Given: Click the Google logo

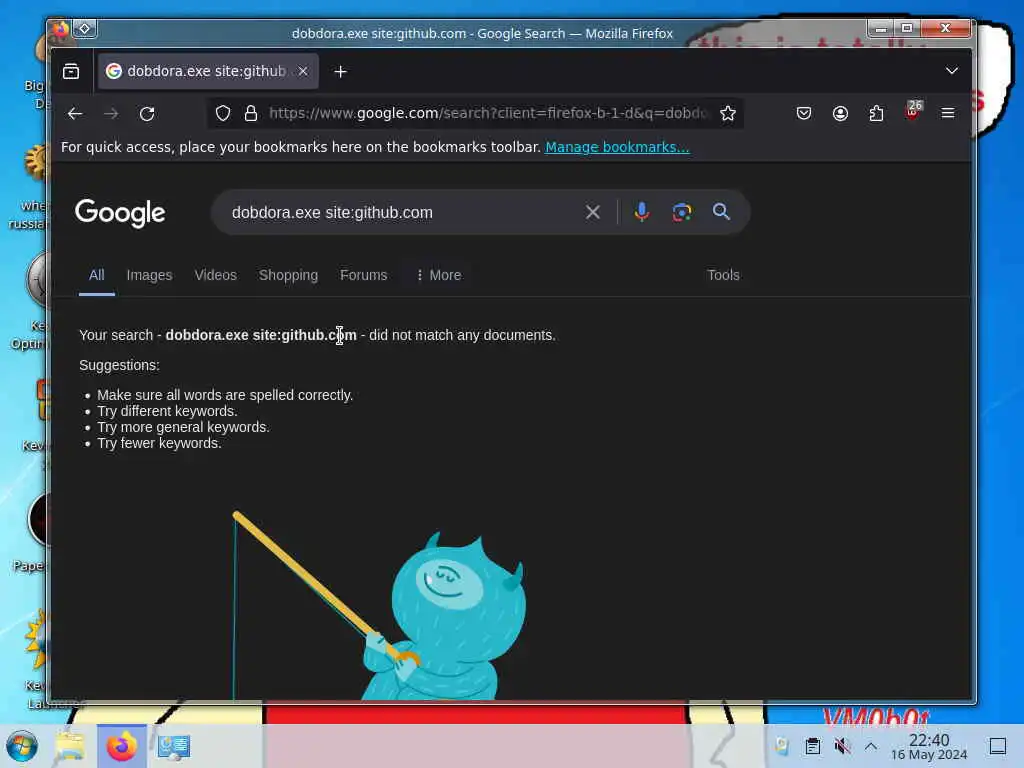Looking at the screenshot, I should click(120, 213).
